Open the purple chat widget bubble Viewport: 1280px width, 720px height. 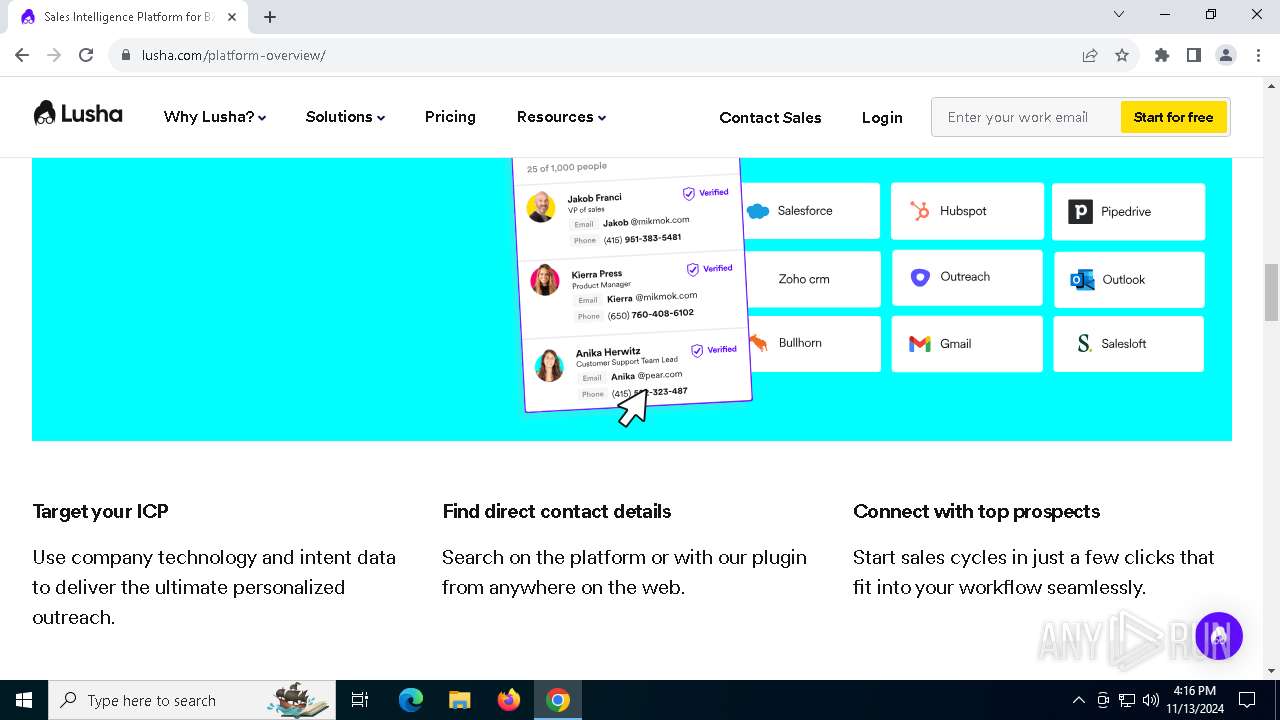coord(1218,636)
